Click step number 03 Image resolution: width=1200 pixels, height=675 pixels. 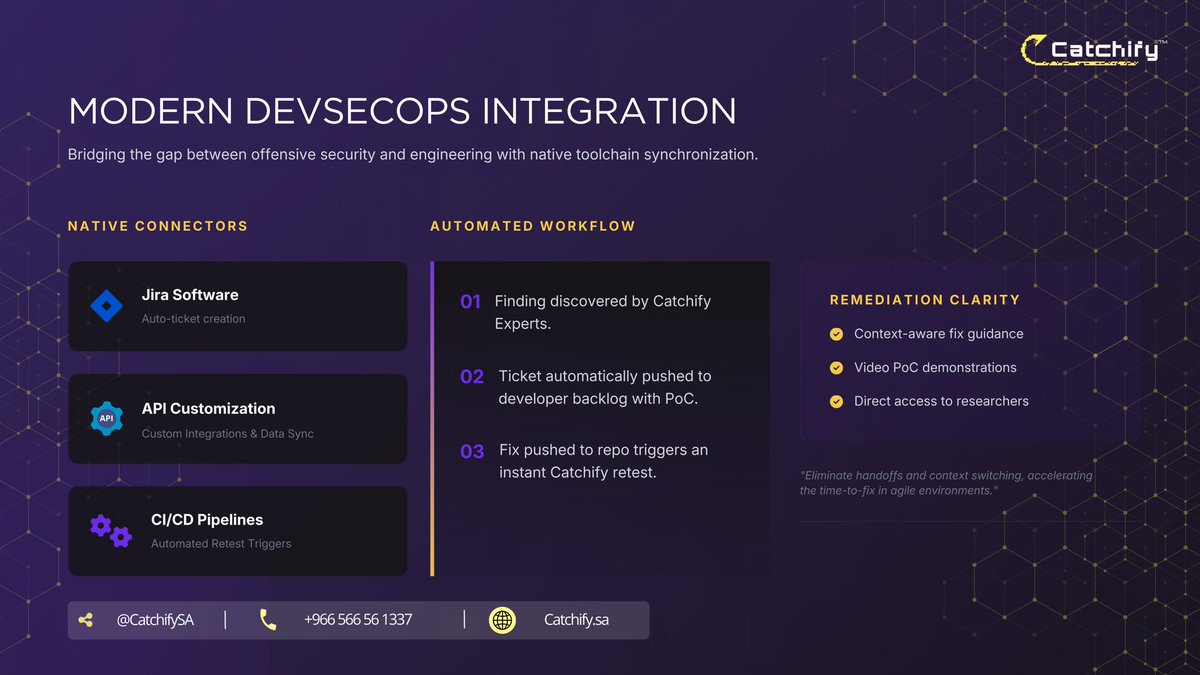[472, 452]
